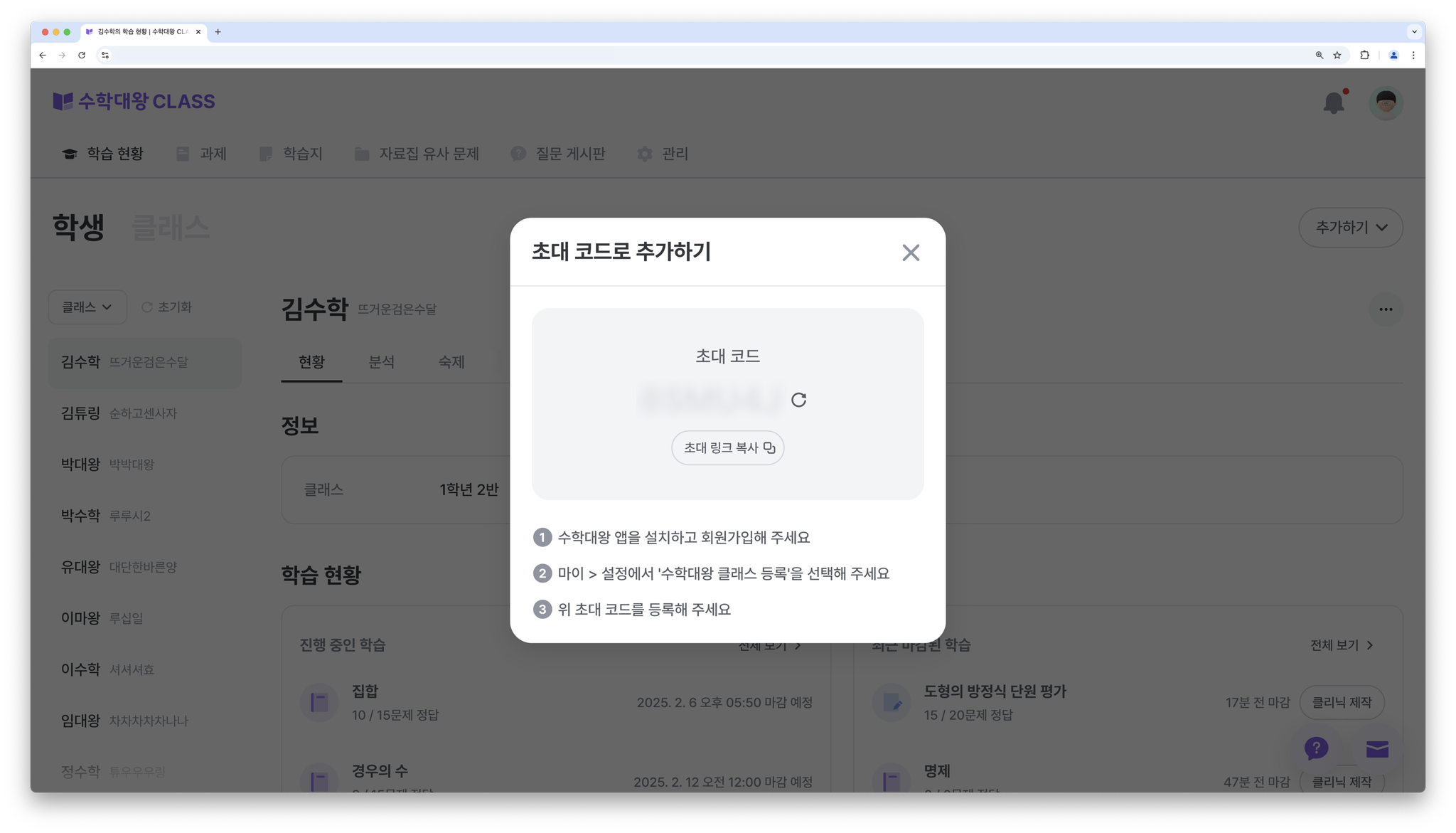This screenshot has height=833, width=1456.
Task: Open the message envelope button
Action: (1377, 749)
